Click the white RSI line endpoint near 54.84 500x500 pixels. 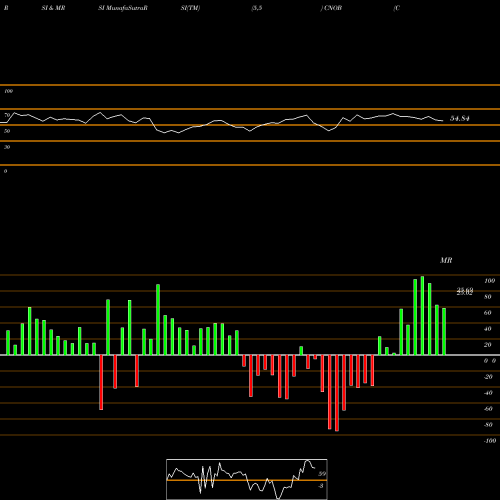click(443, 121)
